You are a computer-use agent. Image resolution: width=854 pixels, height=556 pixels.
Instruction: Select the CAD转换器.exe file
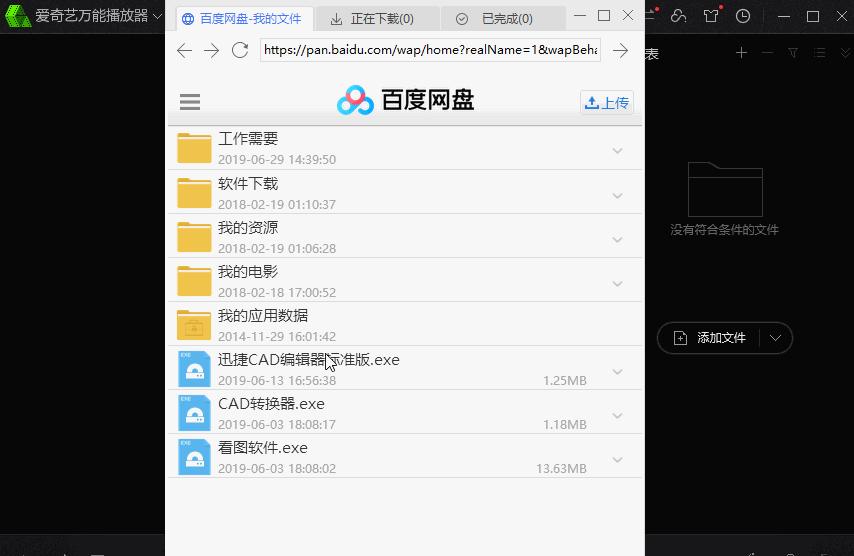[405, 413]
